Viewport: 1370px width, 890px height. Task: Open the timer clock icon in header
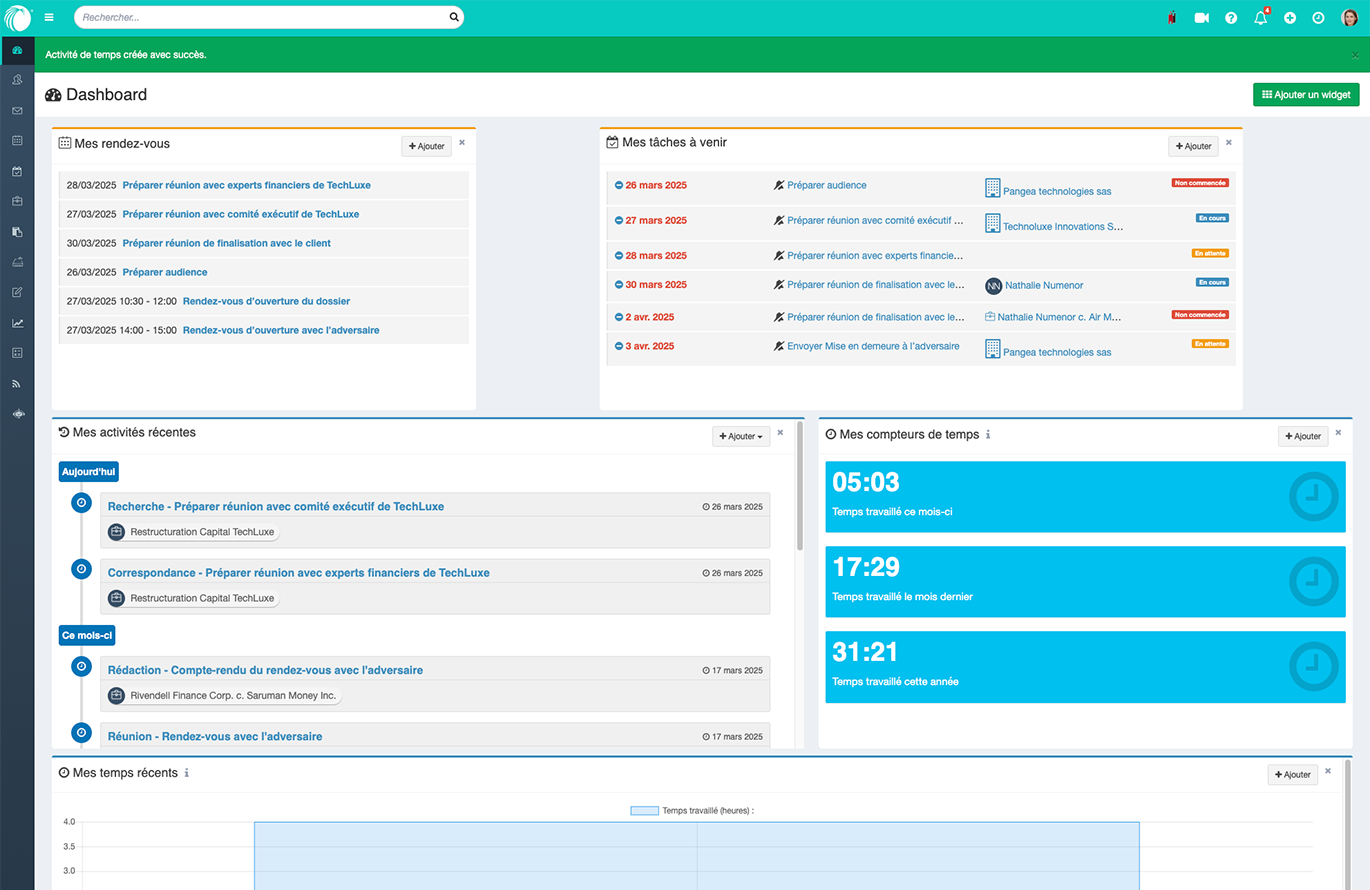tap(1318, 18)
